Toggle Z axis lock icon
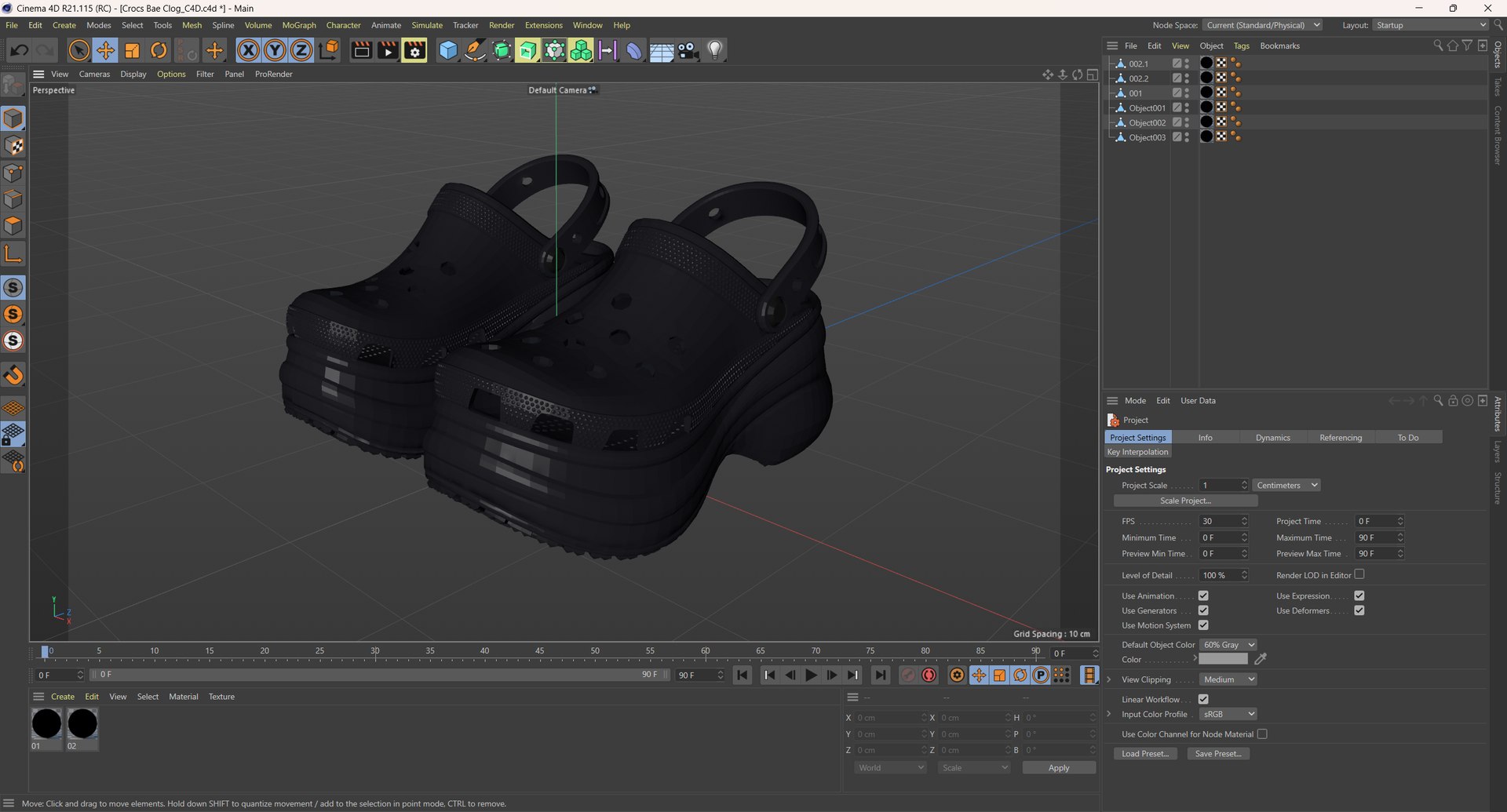This screenshot has width=1507, height=812. 301,51
